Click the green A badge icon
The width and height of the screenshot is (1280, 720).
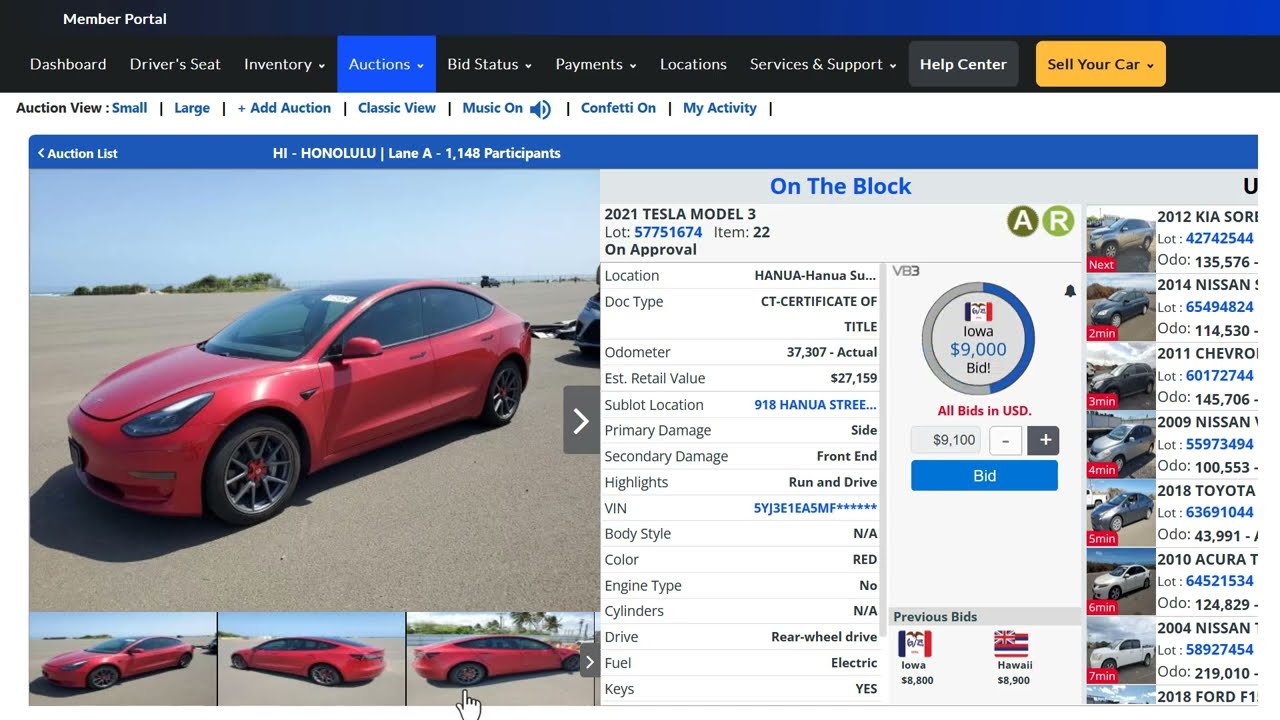[x=1022, y=221]
